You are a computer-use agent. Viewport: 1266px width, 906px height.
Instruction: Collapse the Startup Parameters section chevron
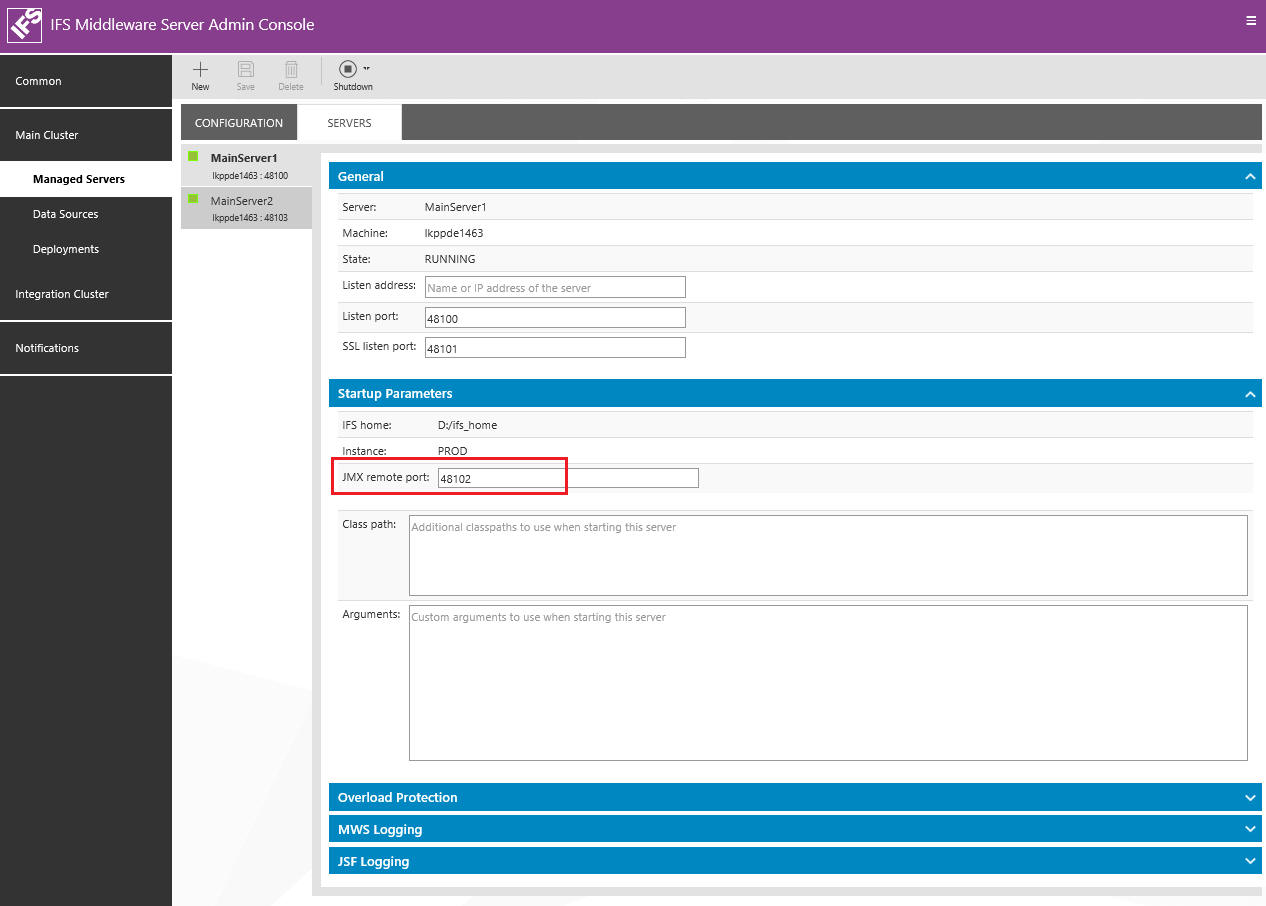click(x=1250, y=394)
